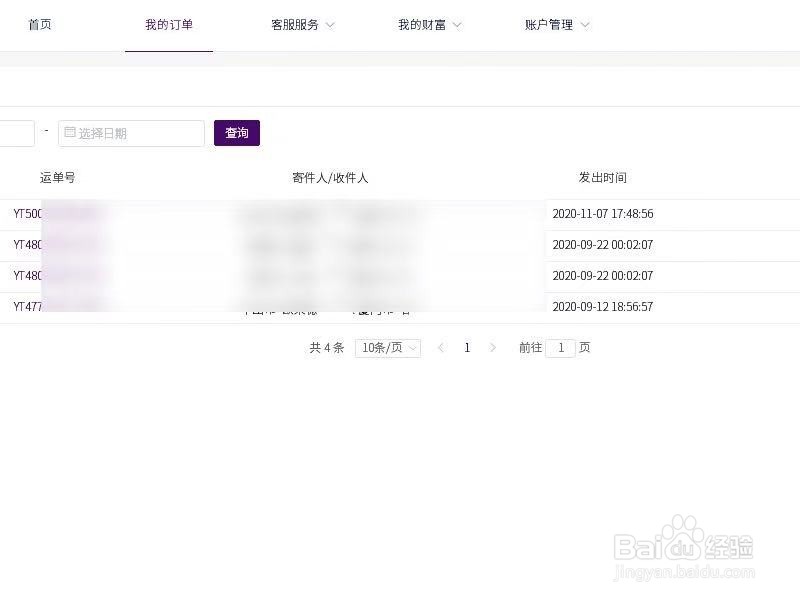Open the 10条/页 page size selector
Screen dimensions: 800x600
[x=387, y=348]
